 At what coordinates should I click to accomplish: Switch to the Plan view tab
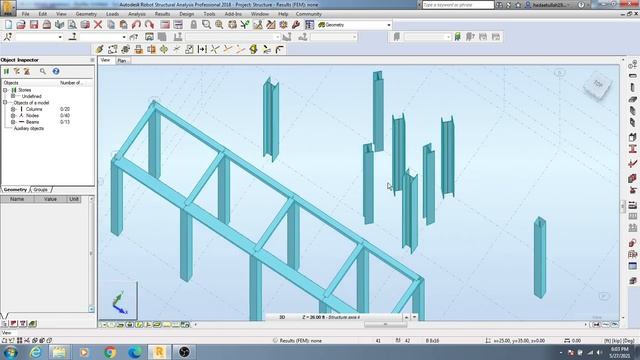click(122, 60)
